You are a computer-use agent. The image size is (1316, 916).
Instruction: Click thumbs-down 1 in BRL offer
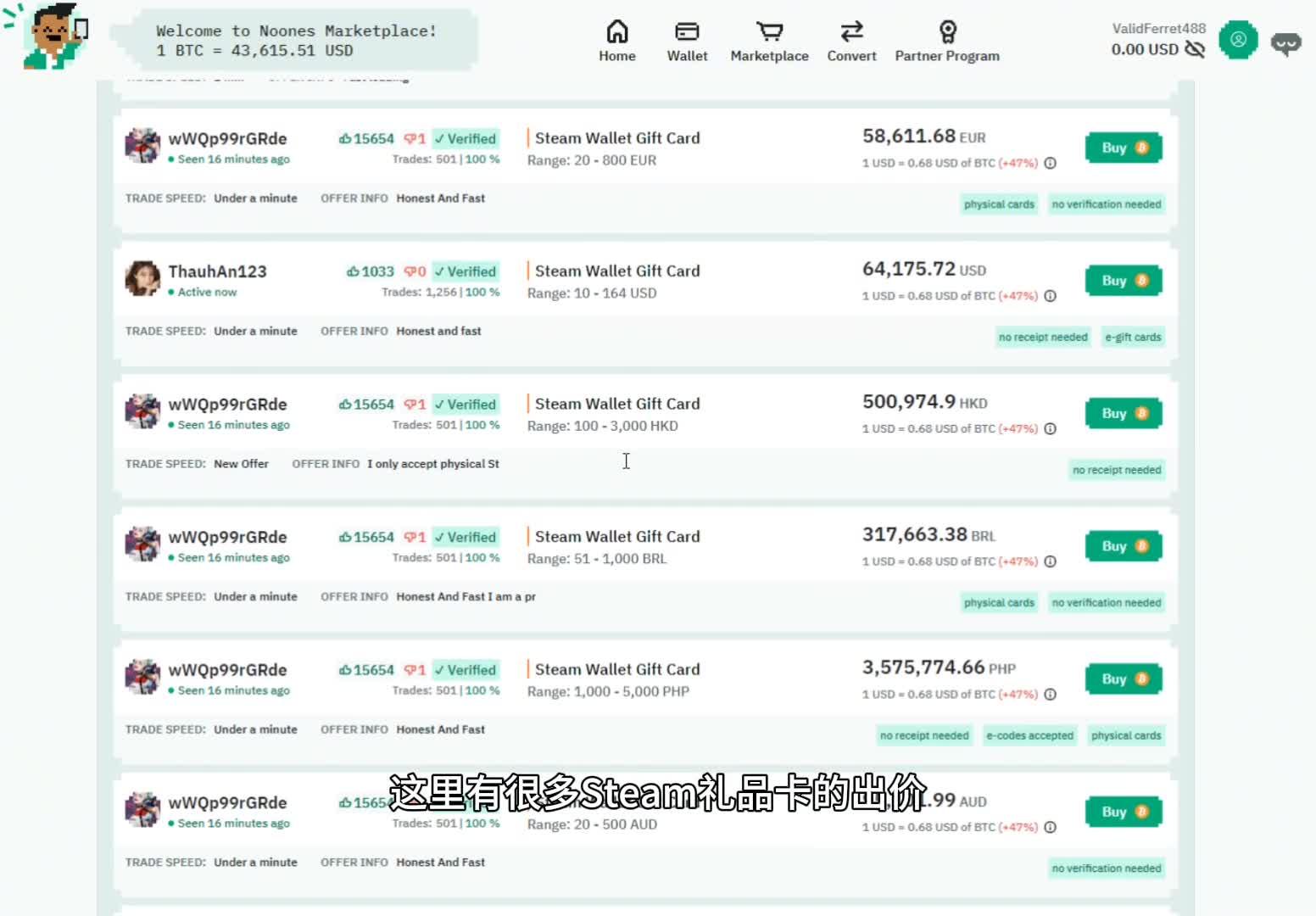click(x=415, y=537)
